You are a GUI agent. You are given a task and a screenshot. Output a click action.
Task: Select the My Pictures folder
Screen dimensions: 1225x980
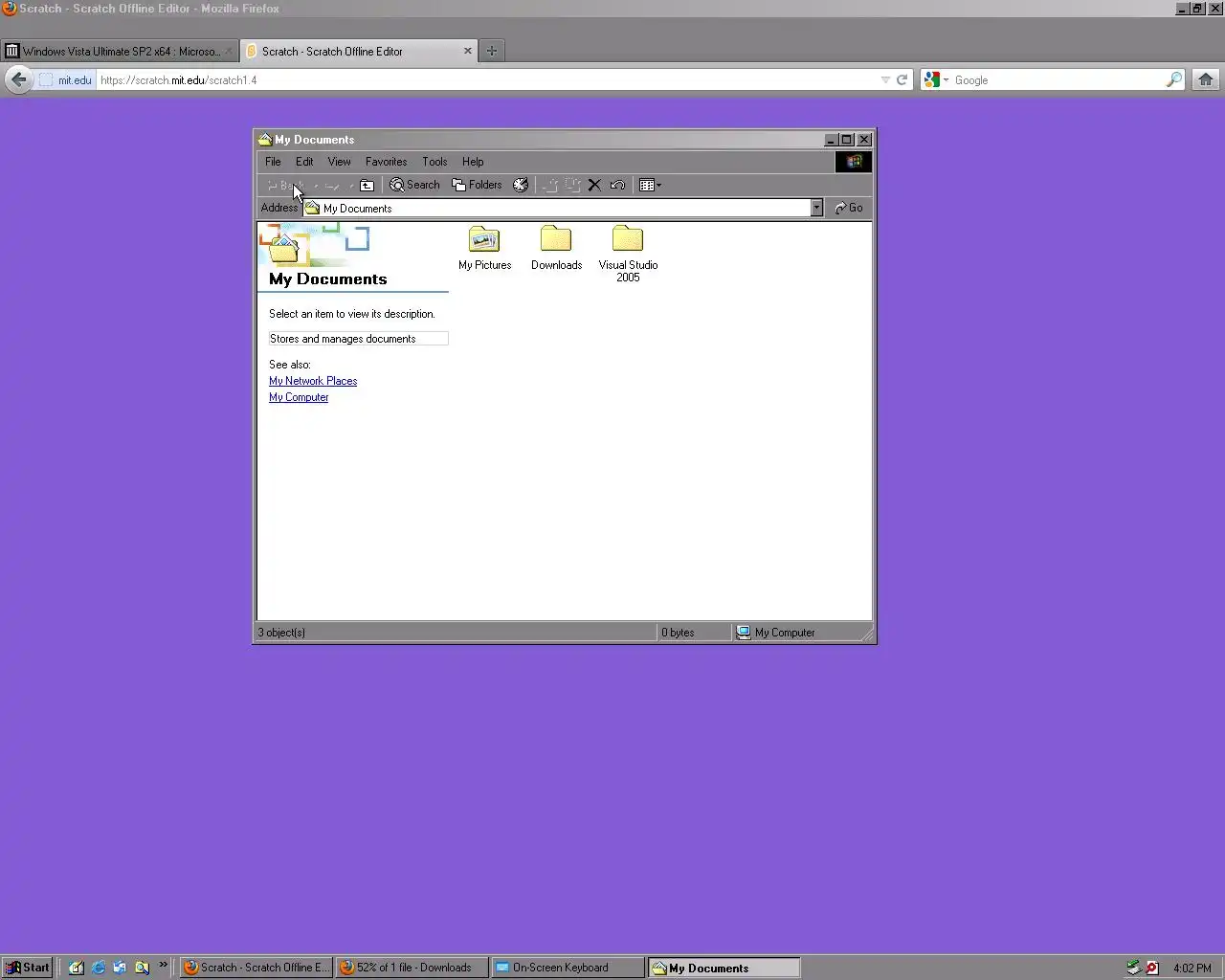484,248
